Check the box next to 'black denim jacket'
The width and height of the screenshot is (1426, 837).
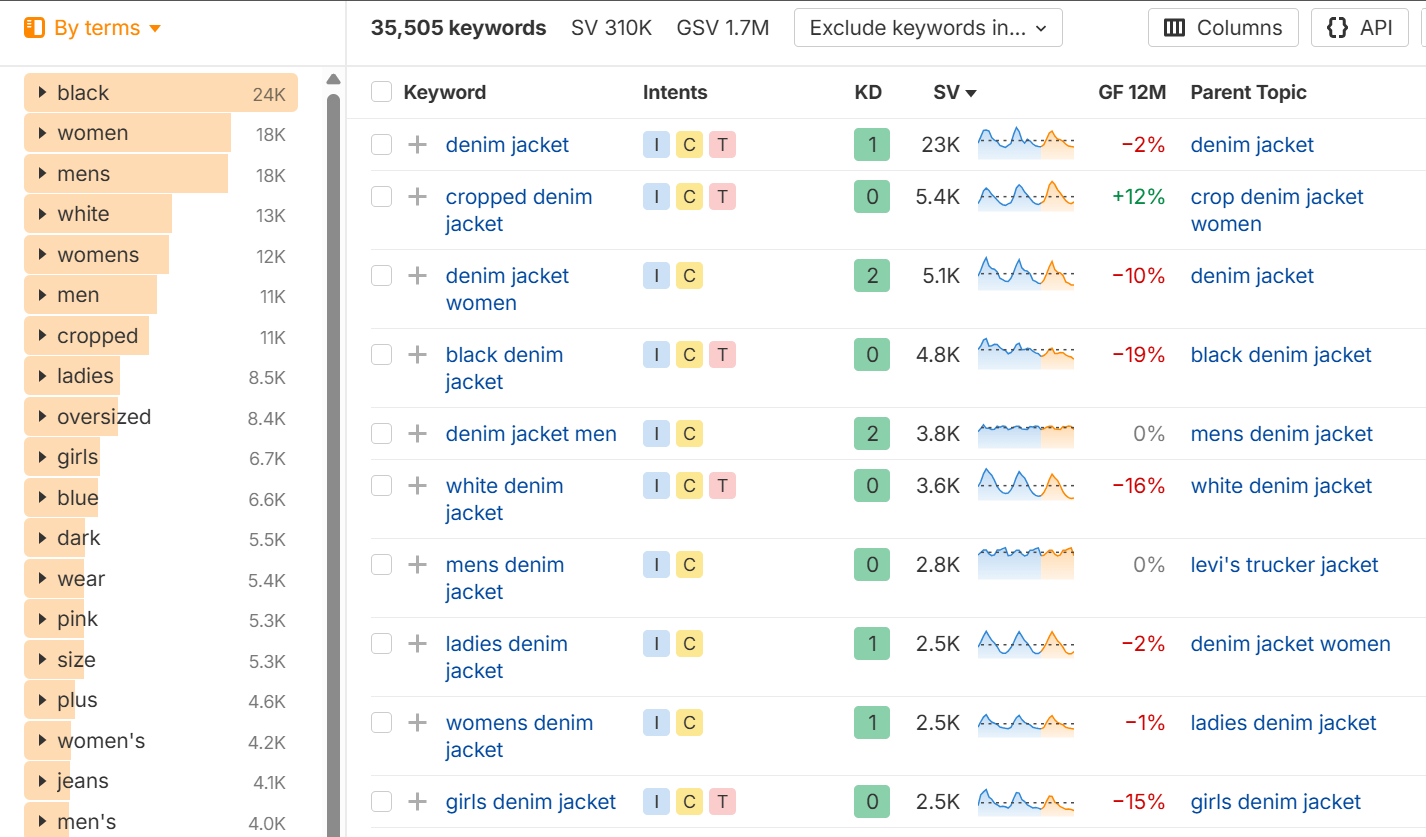pos(381,354)
